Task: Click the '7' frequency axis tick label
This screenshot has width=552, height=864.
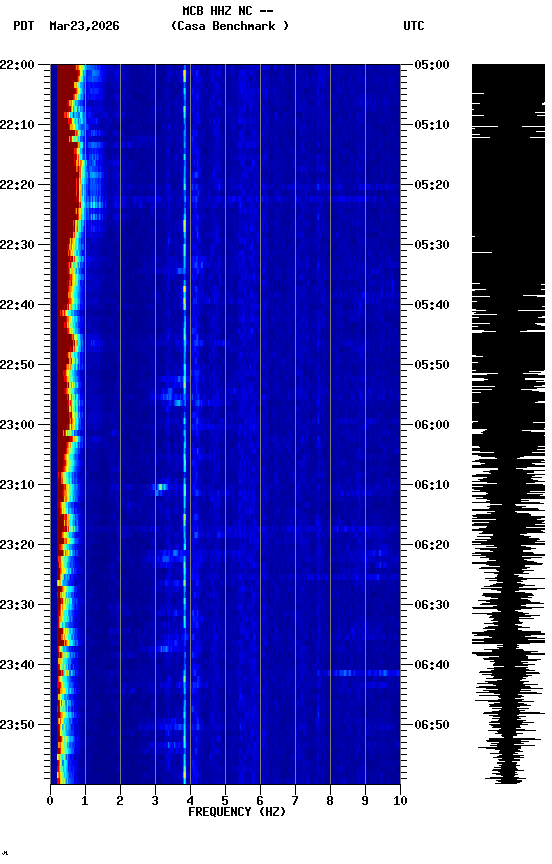Action: (295, 801)
